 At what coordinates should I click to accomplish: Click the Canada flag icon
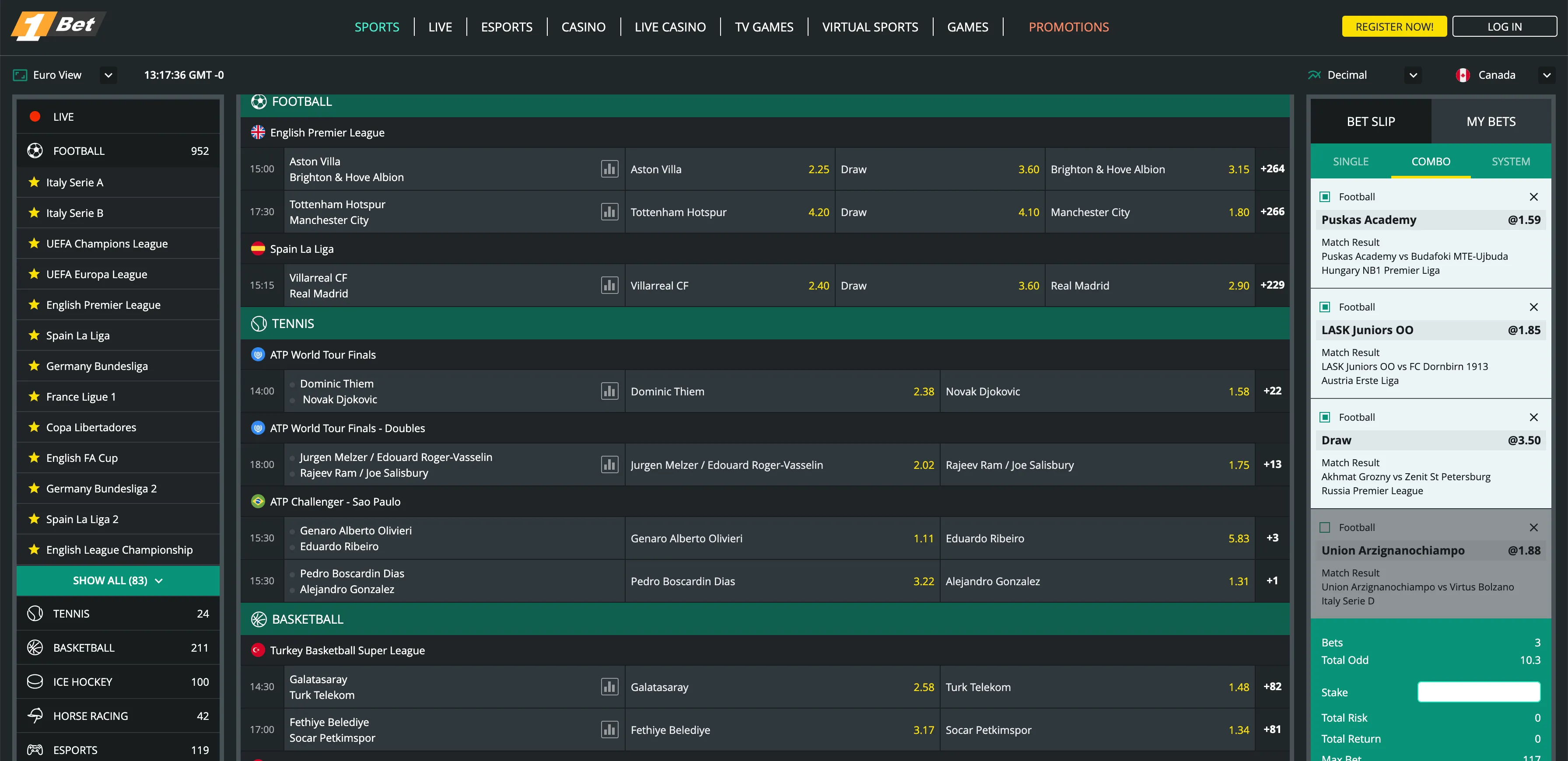click(x=1463, y=75)
